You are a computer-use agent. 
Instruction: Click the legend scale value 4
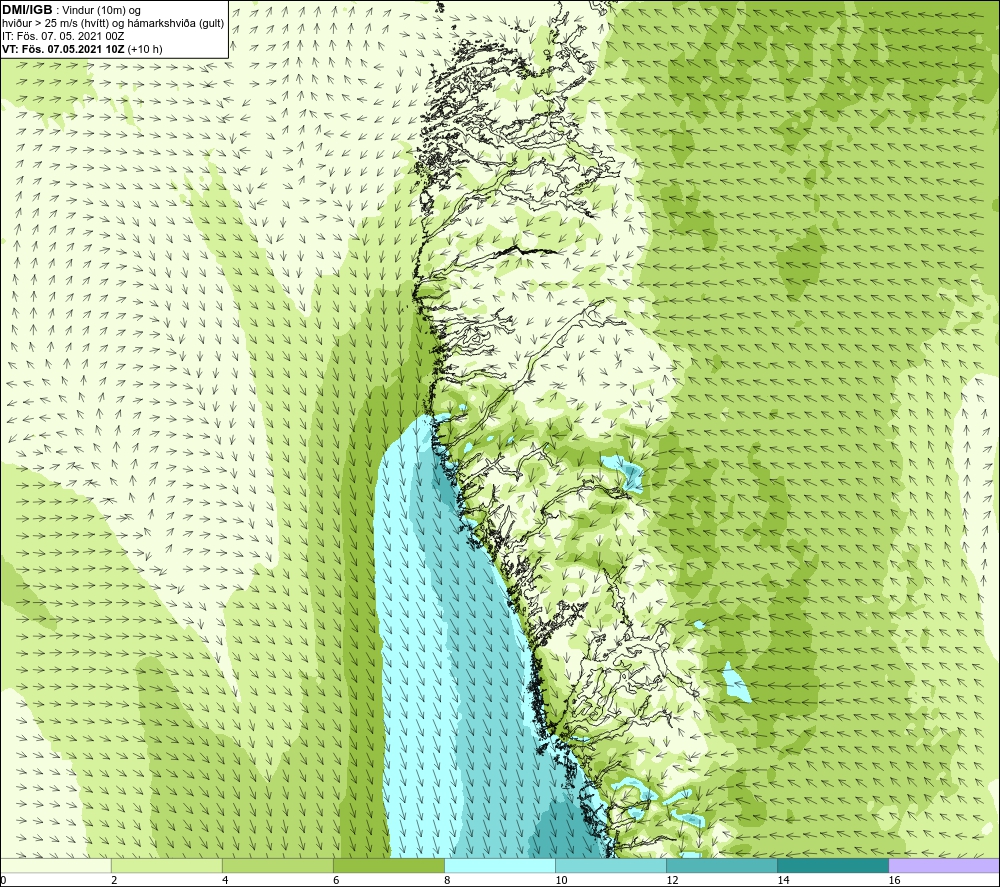[225, 880]
